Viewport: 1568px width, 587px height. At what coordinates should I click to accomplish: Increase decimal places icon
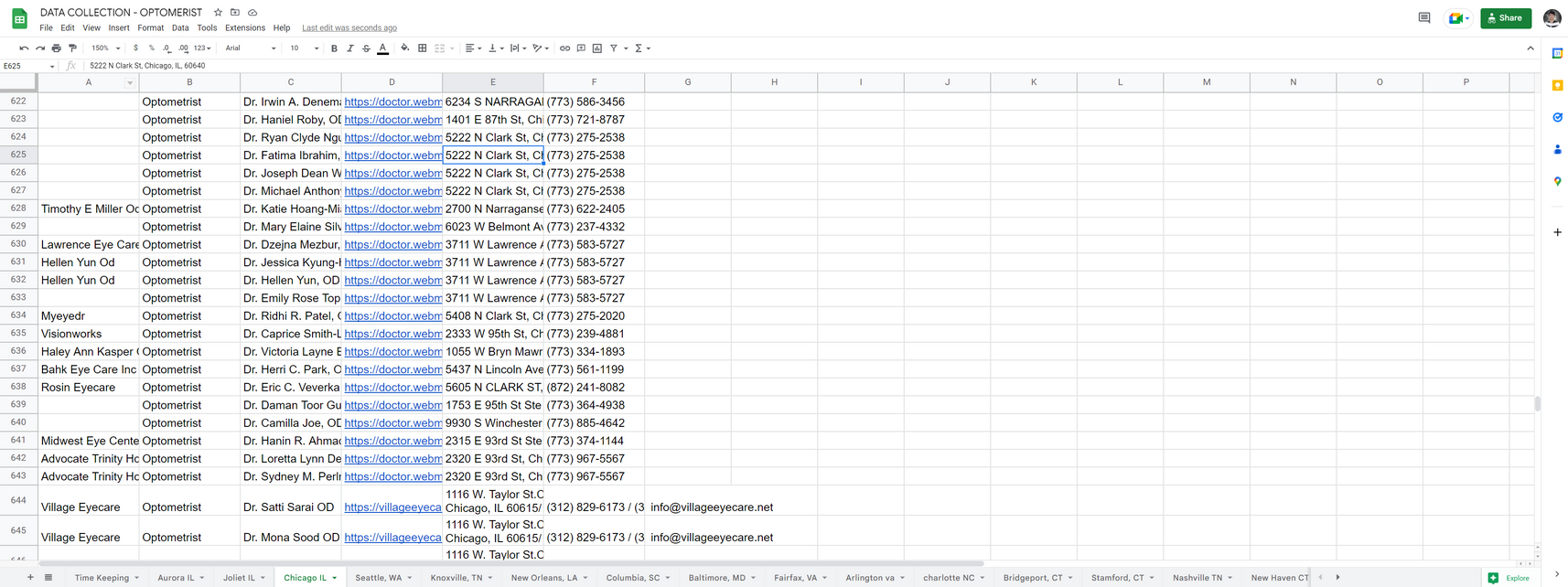(183, 48)
